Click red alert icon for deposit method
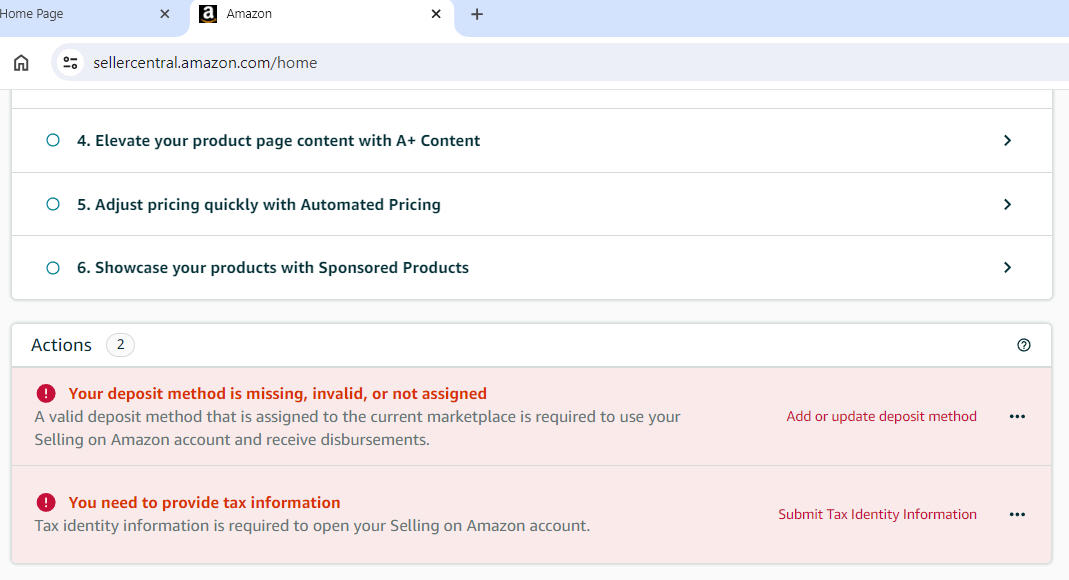Viewport: 1069px width, 580px height. (x=46, y=394)
